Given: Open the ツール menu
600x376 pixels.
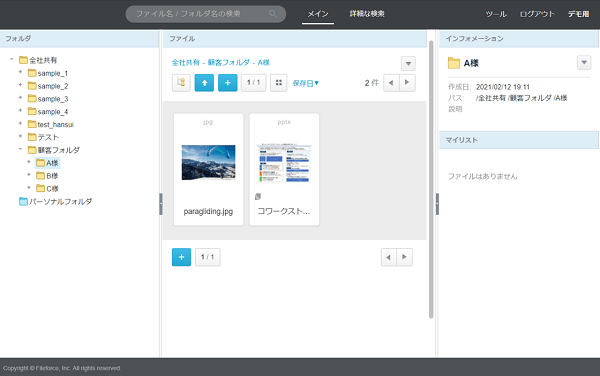Looking at the screenshot, I should pos(496,14).
